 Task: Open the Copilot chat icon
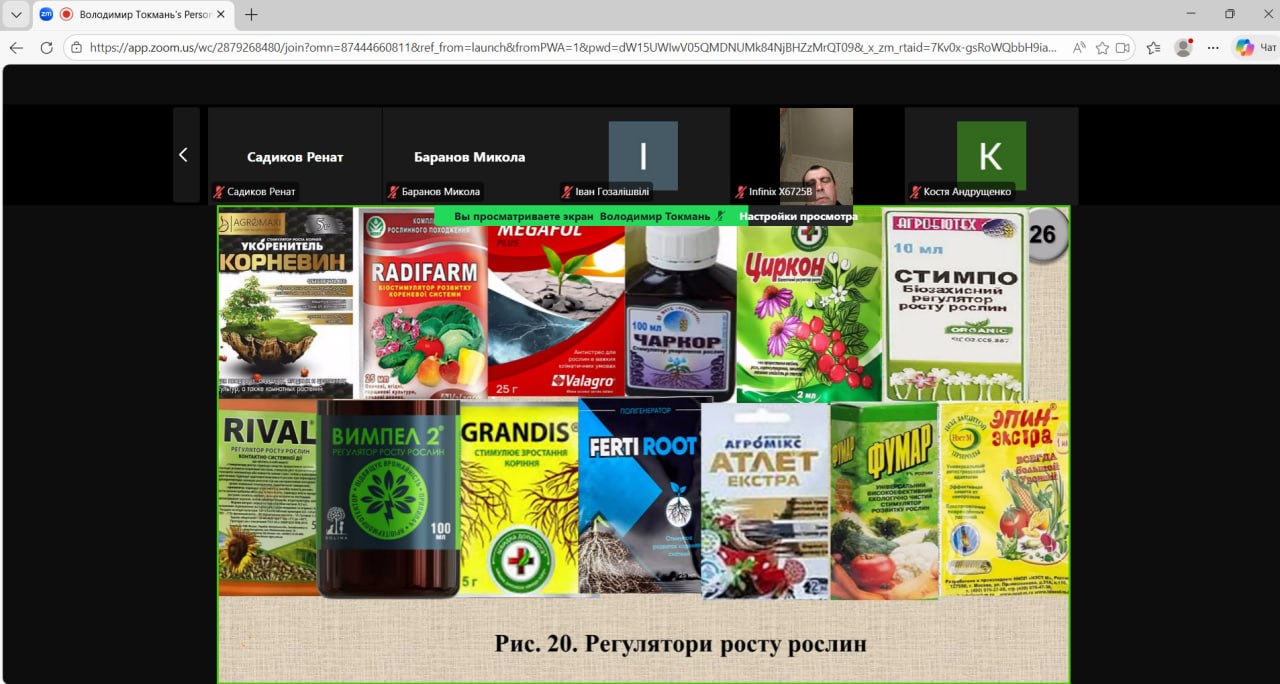pyautogui.click(x=1244, y=47)
